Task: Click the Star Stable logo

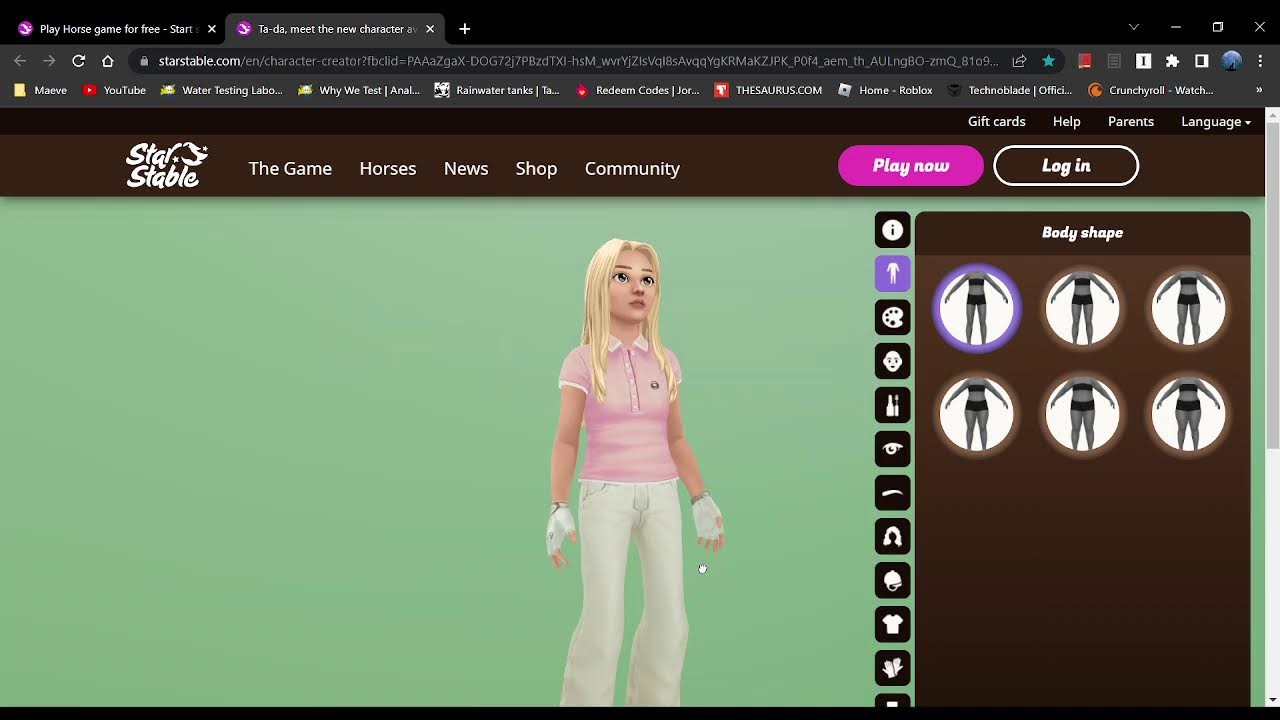Action: 167,166
